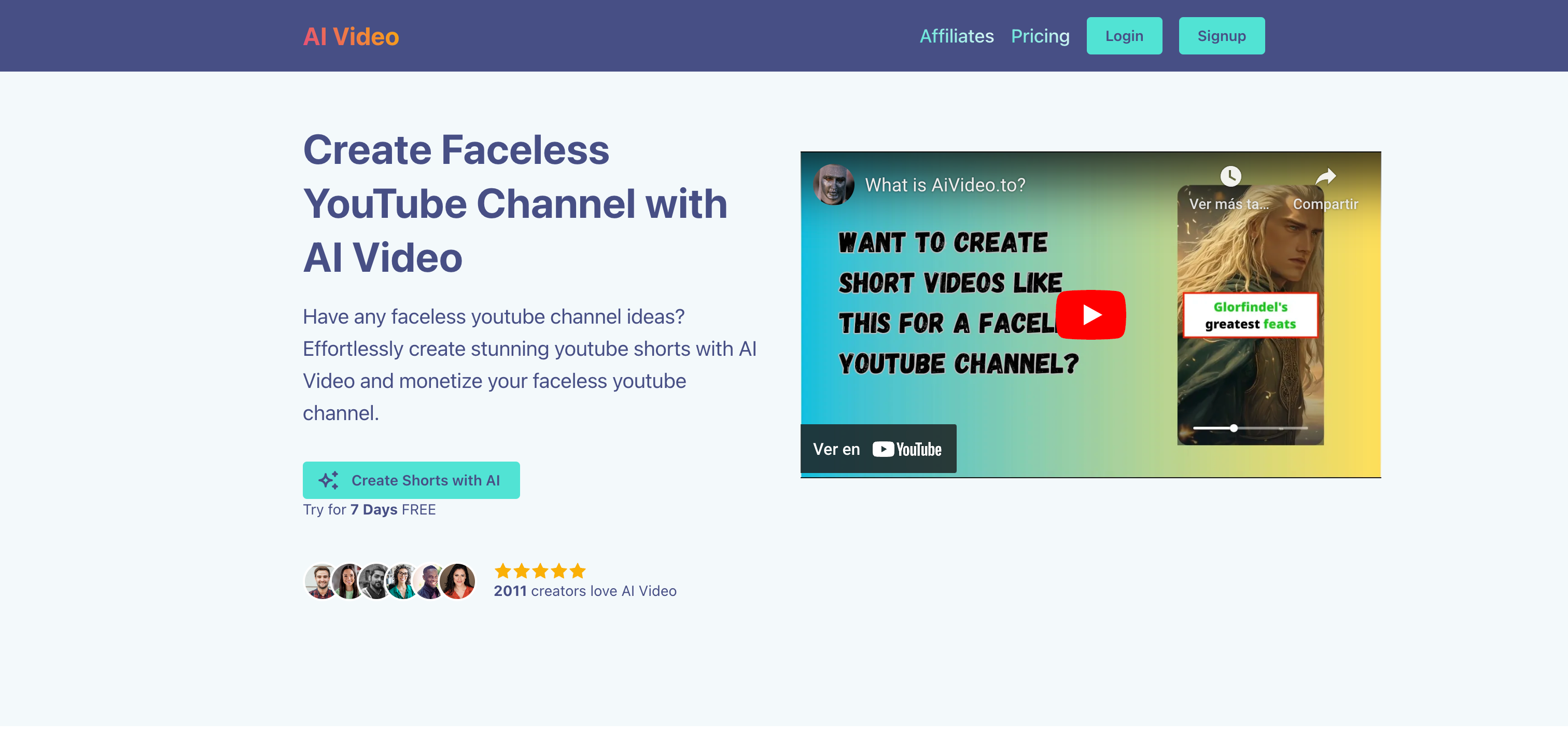
Task: Click the first creator avatar
Action: click(321, 580)
